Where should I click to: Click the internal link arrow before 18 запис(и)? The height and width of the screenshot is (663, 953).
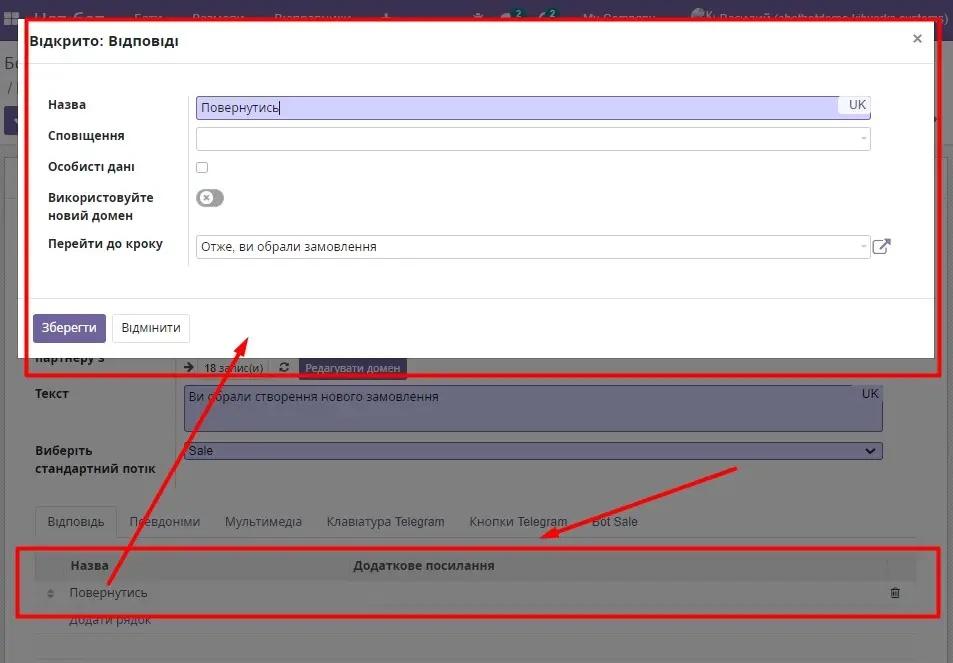(x=189, y=367)
